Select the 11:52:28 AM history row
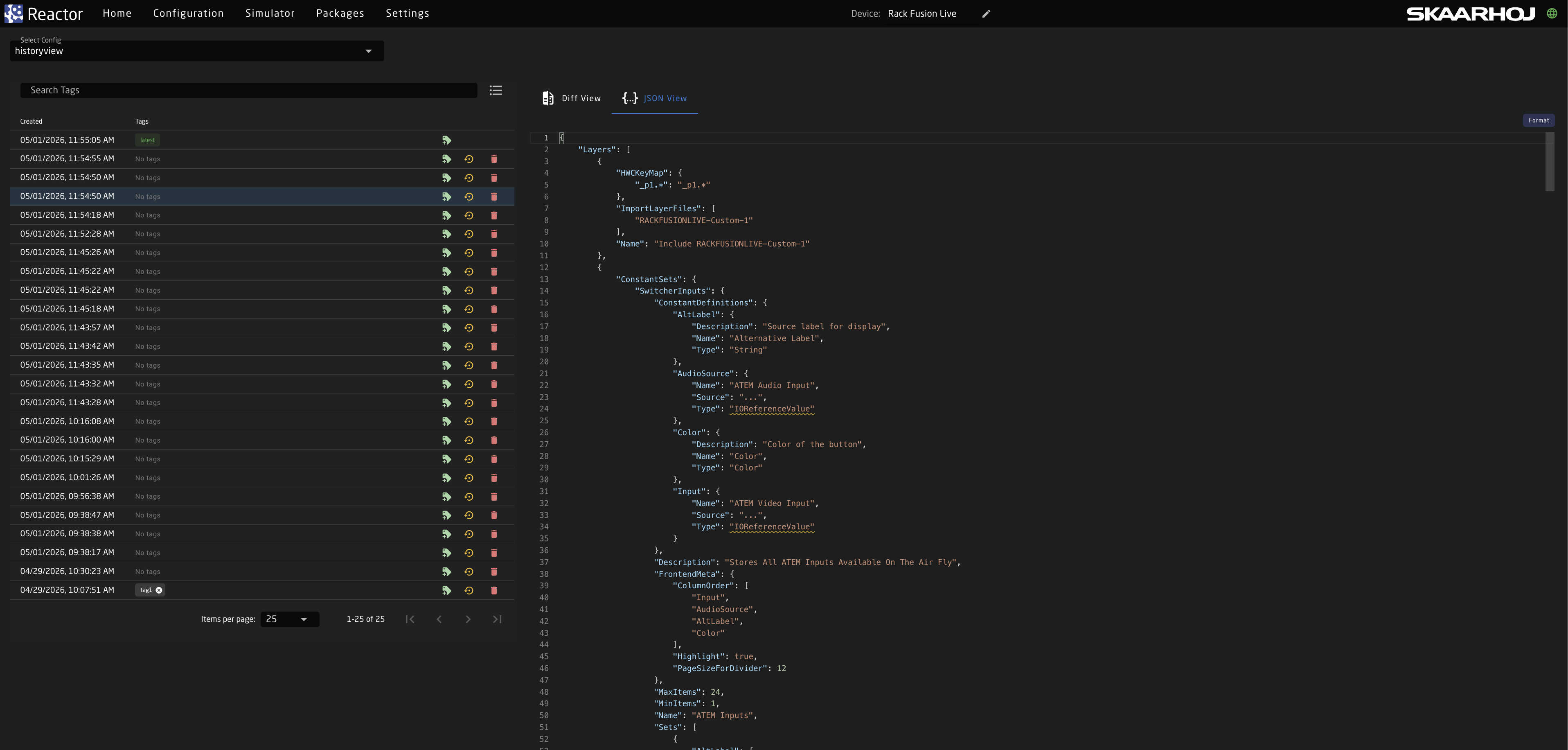The image size is (1568, 750). [262, 234]
